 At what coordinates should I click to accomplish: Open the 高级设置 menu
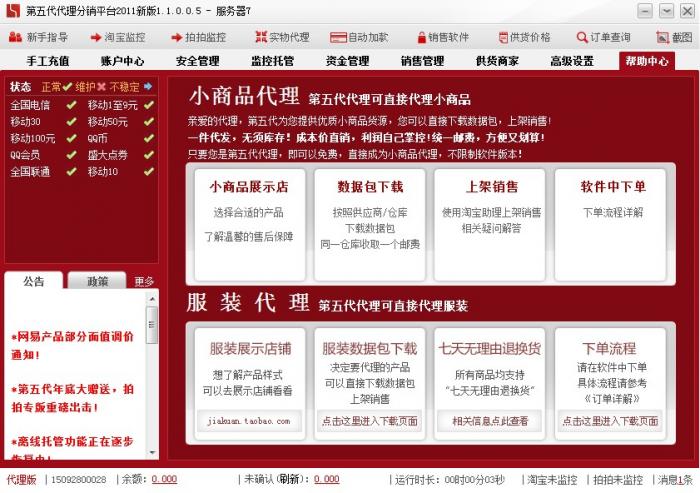572,61
